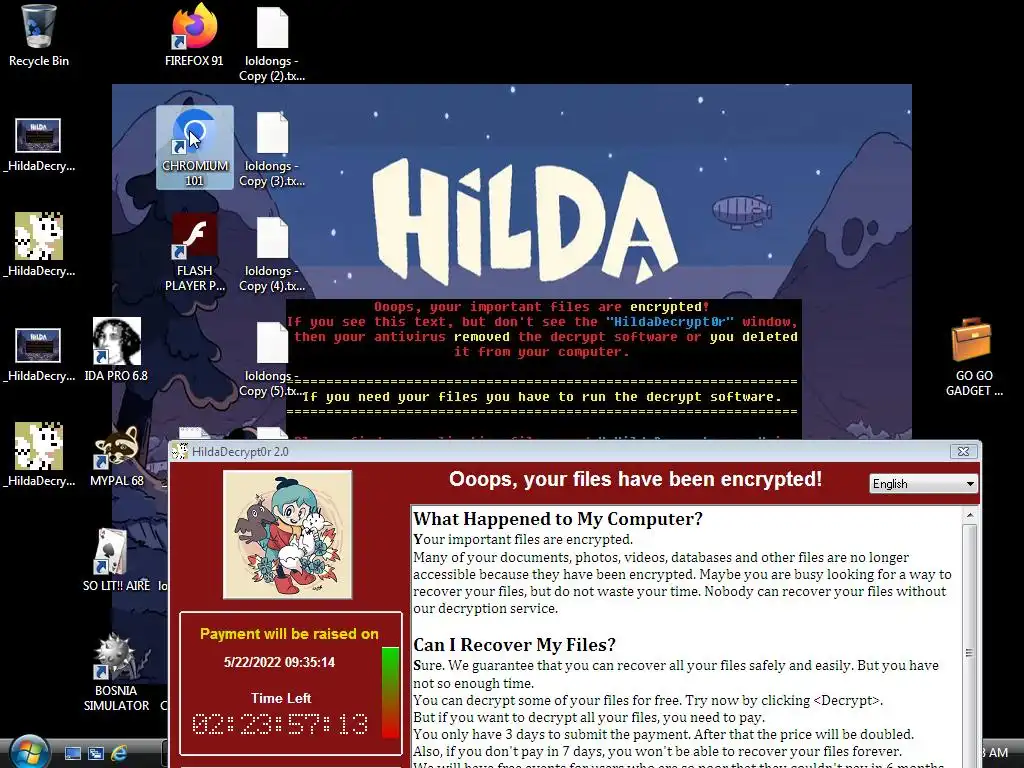Viewport: 1024px width, 768px height.
Task: Click 'If you need your files' wallpaper line
Action: [x=541, y=397]
